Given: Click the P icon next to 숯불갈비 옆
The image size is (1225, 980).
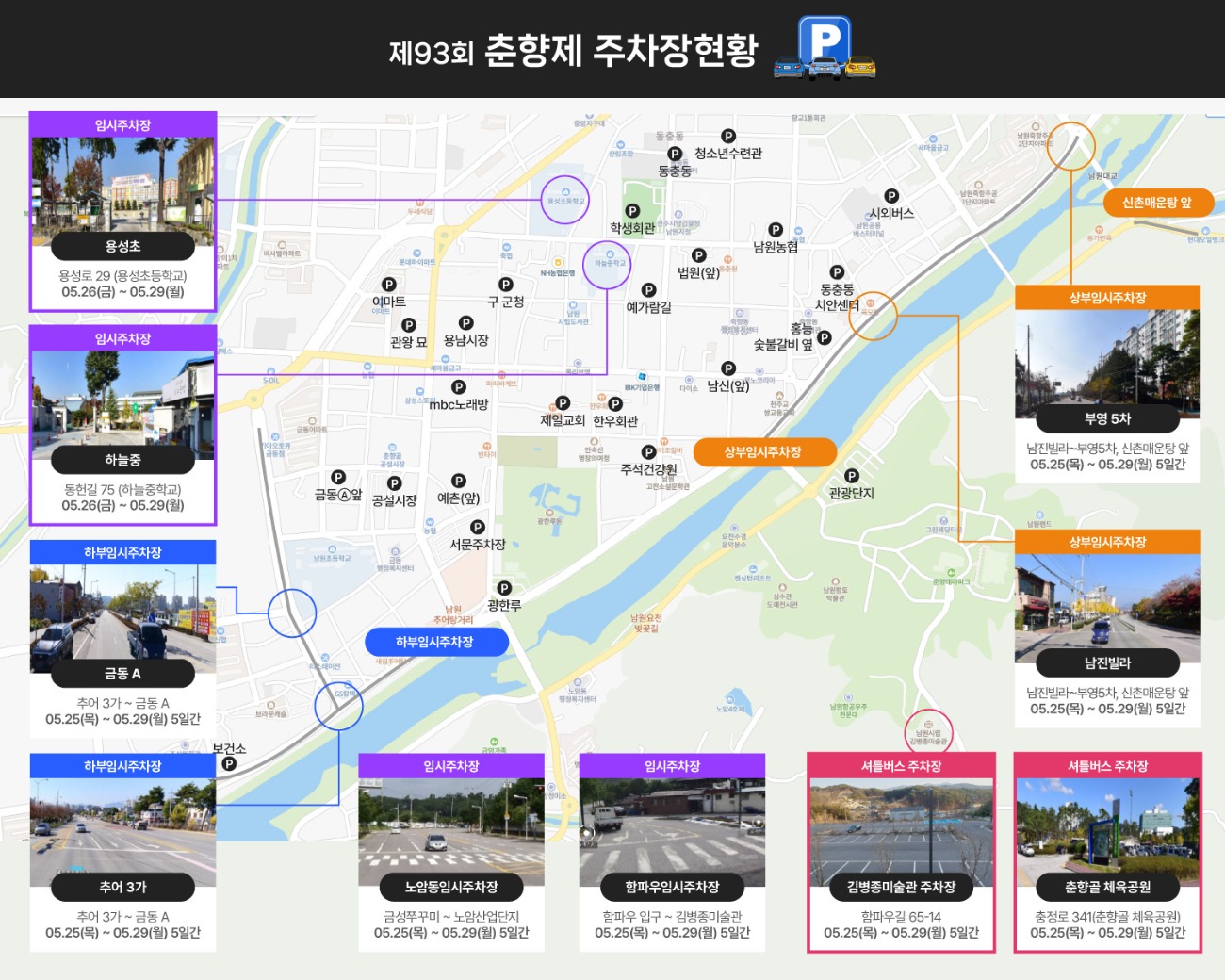Looking at the screenshot, I should [825, 337].
